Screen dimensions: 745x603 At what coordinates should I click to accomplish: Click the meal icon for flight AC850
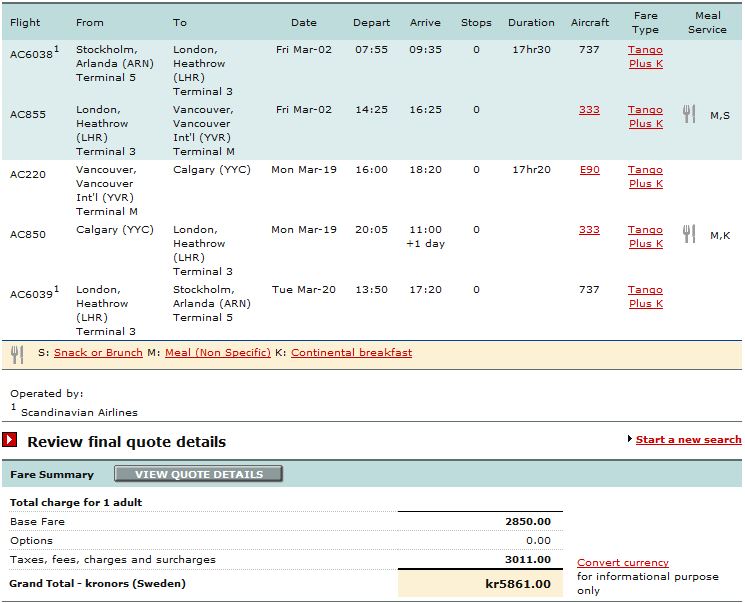(x=689, y=234)
